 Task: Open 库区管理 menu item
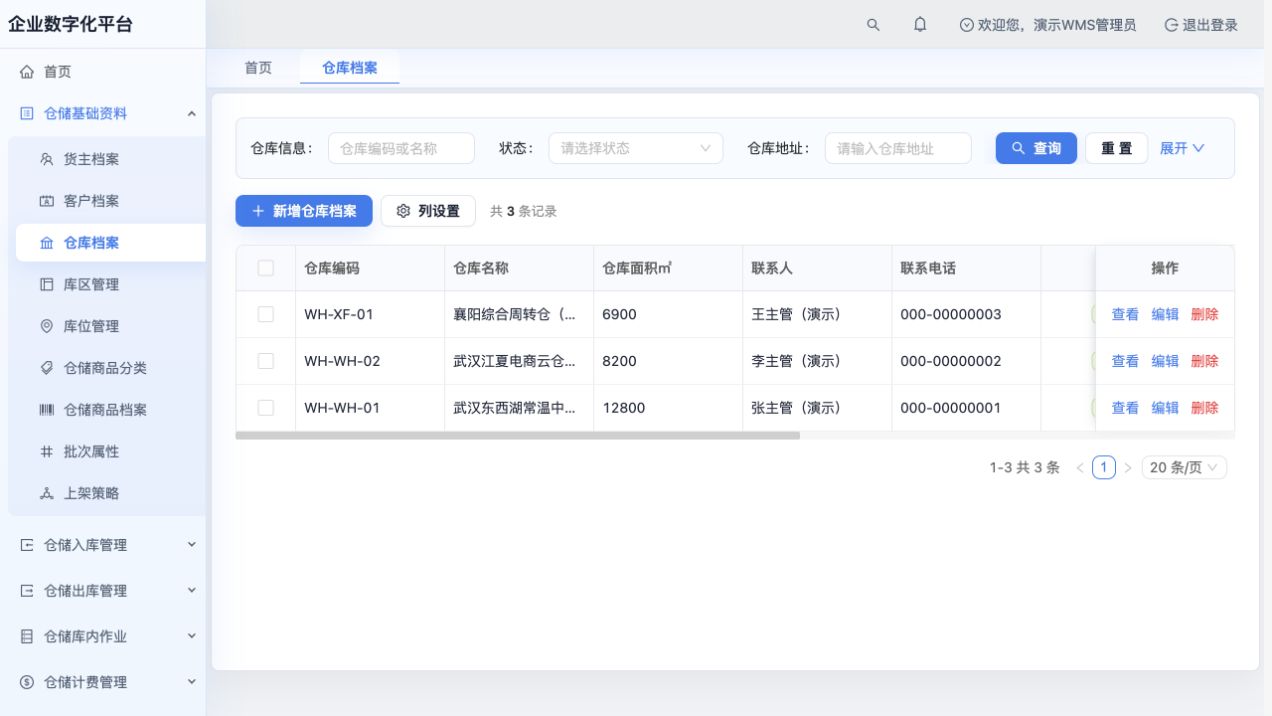110,285
